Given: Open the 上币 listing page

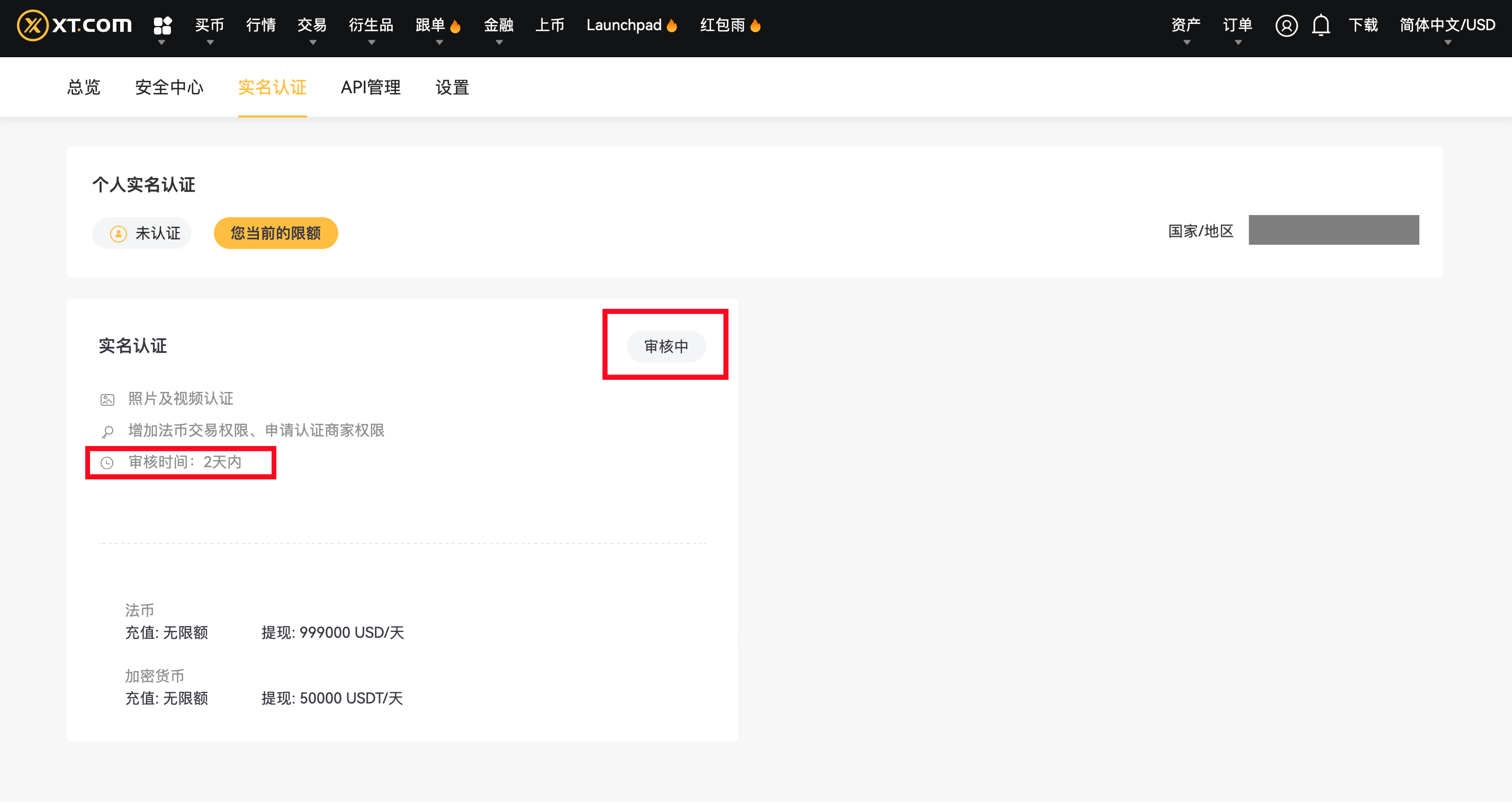Looking at the screenshot, I should (550, 25).
